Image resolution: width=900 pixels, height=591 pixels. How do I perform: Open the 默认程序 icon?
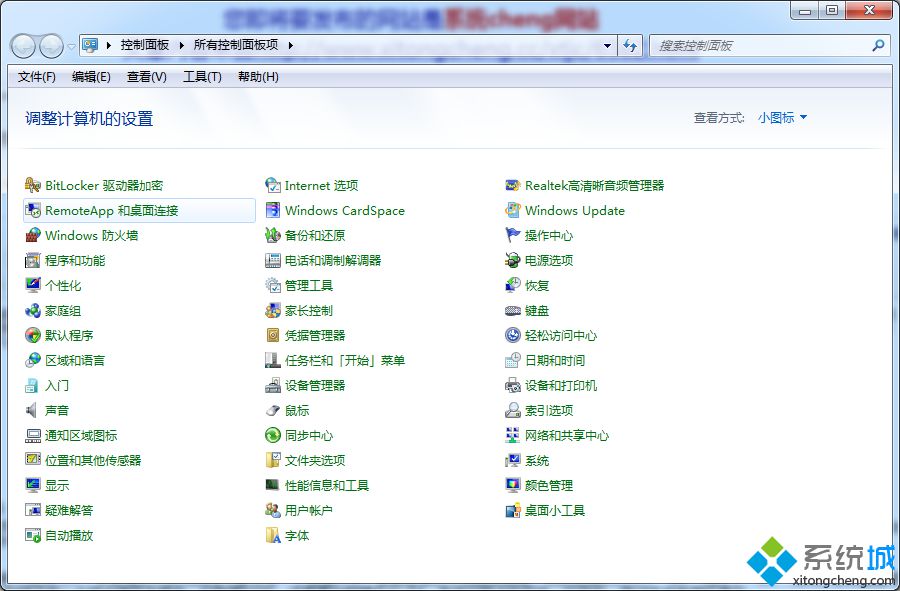(33, 335)
